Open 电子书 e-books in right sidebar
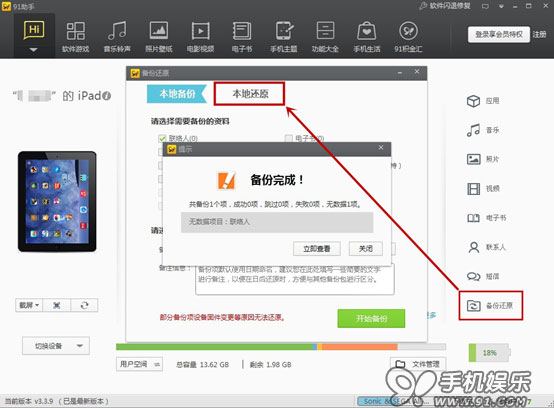Image resolution: width=554 pixels, height=408 pixels. [x=486, y=218]
